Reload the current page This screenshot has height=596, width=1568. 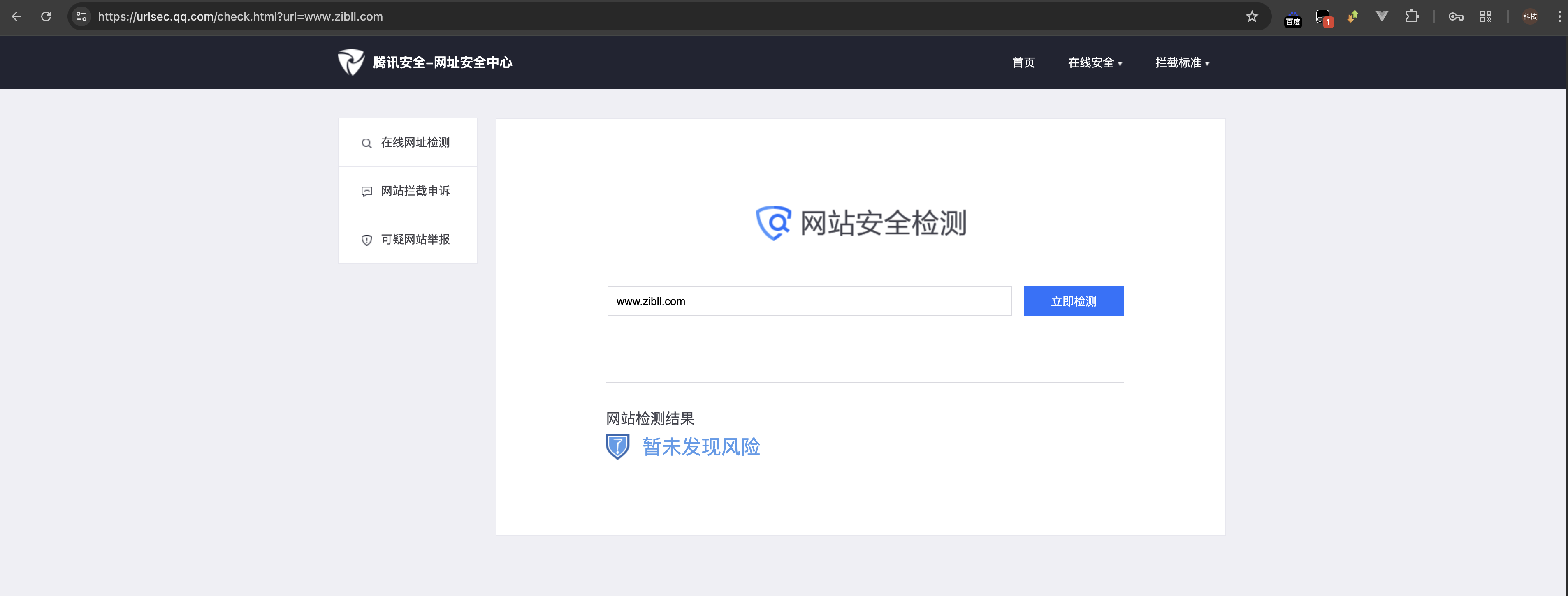46,16
